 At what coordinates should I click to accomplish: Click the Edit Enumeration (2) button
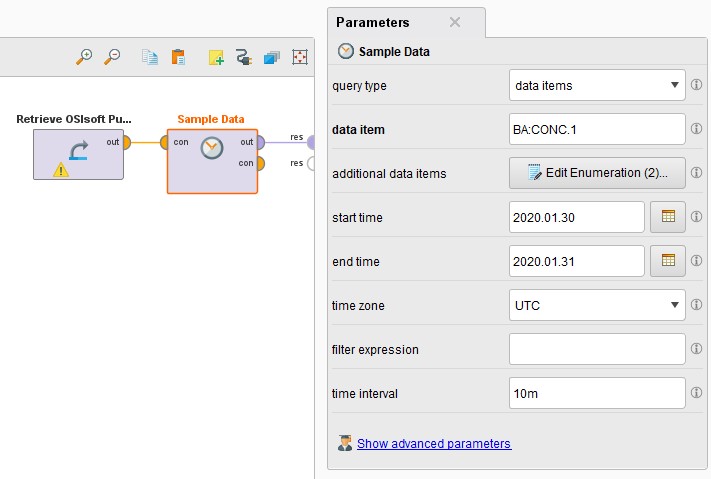point(597,173)
